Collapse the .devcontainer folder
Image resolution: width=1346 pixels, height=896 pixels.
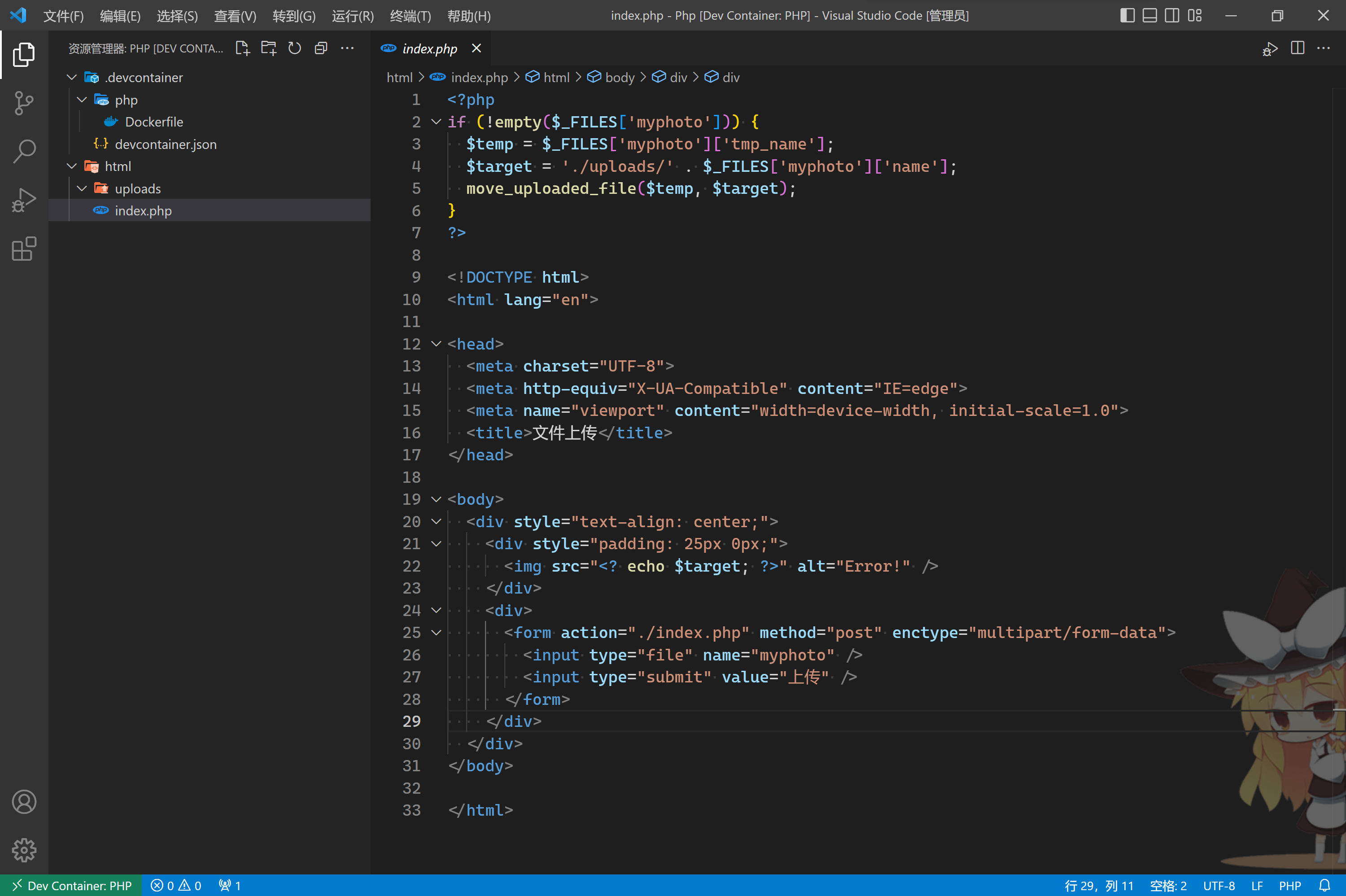72,77
